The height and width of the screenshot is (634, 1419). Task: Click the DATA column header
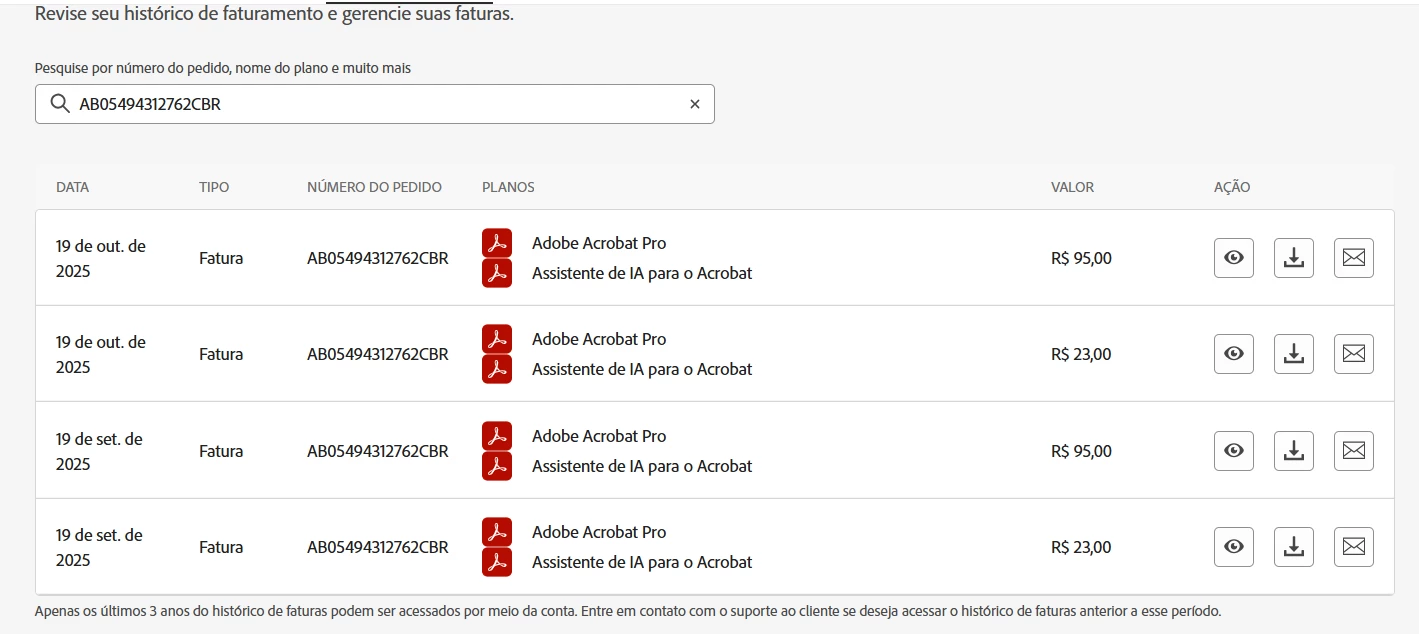(x=72, y=187)
